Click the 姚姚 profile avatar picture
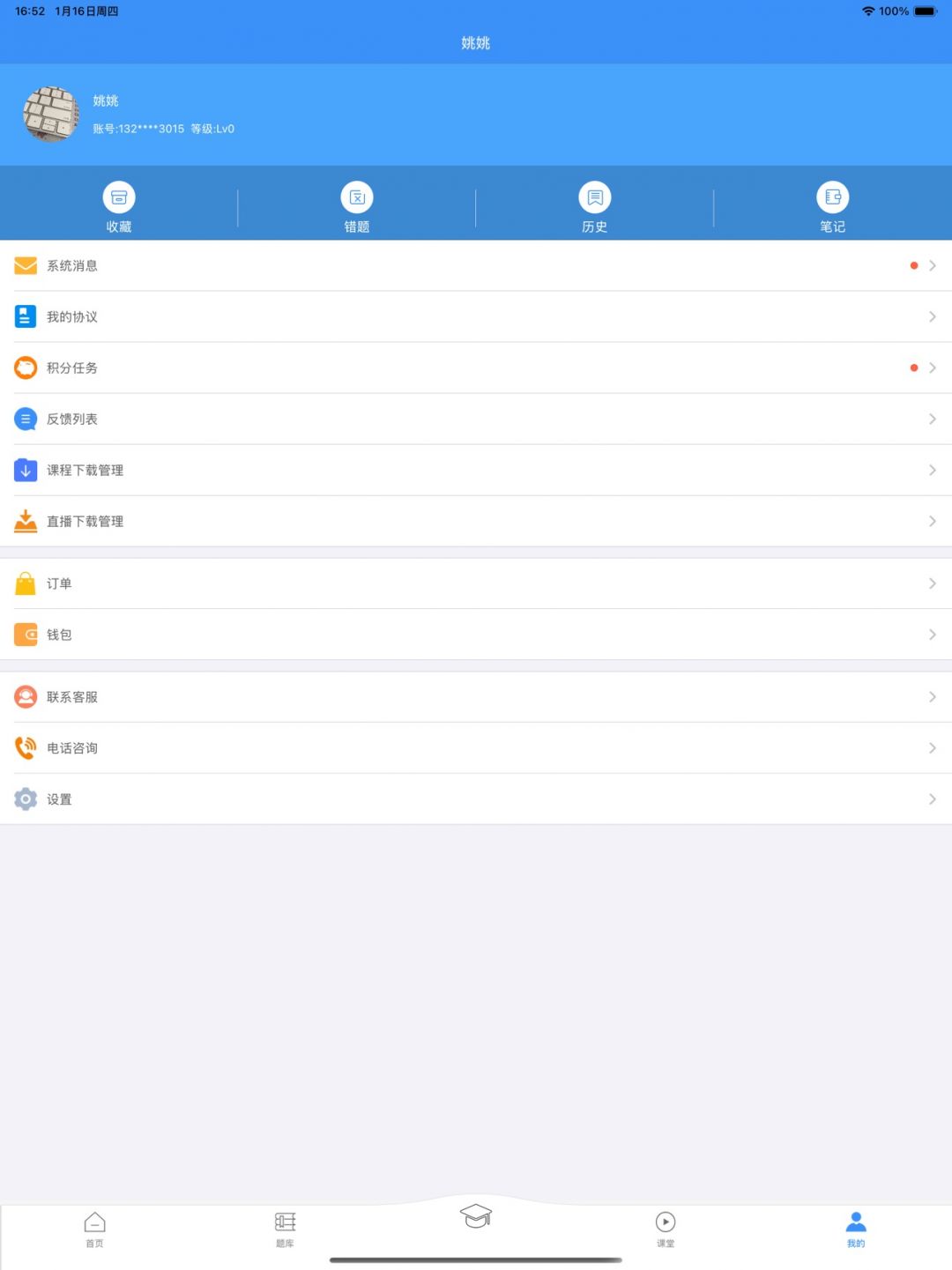This screenshot has width=952, height=1270. [x=51, y=115]
